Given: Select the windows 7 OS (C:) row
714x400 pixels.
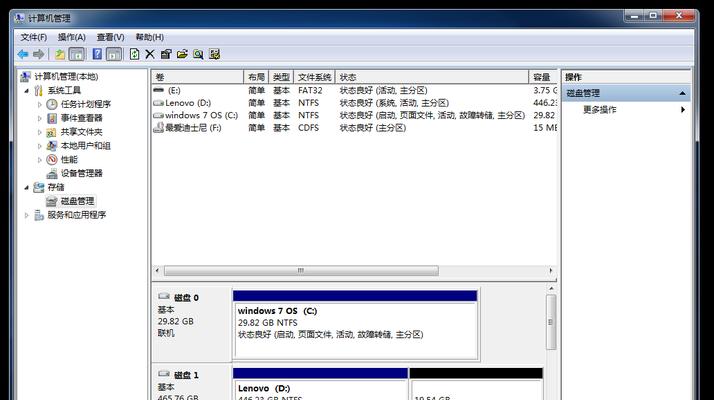Looking at the screenshot, I should pos(354,115).
